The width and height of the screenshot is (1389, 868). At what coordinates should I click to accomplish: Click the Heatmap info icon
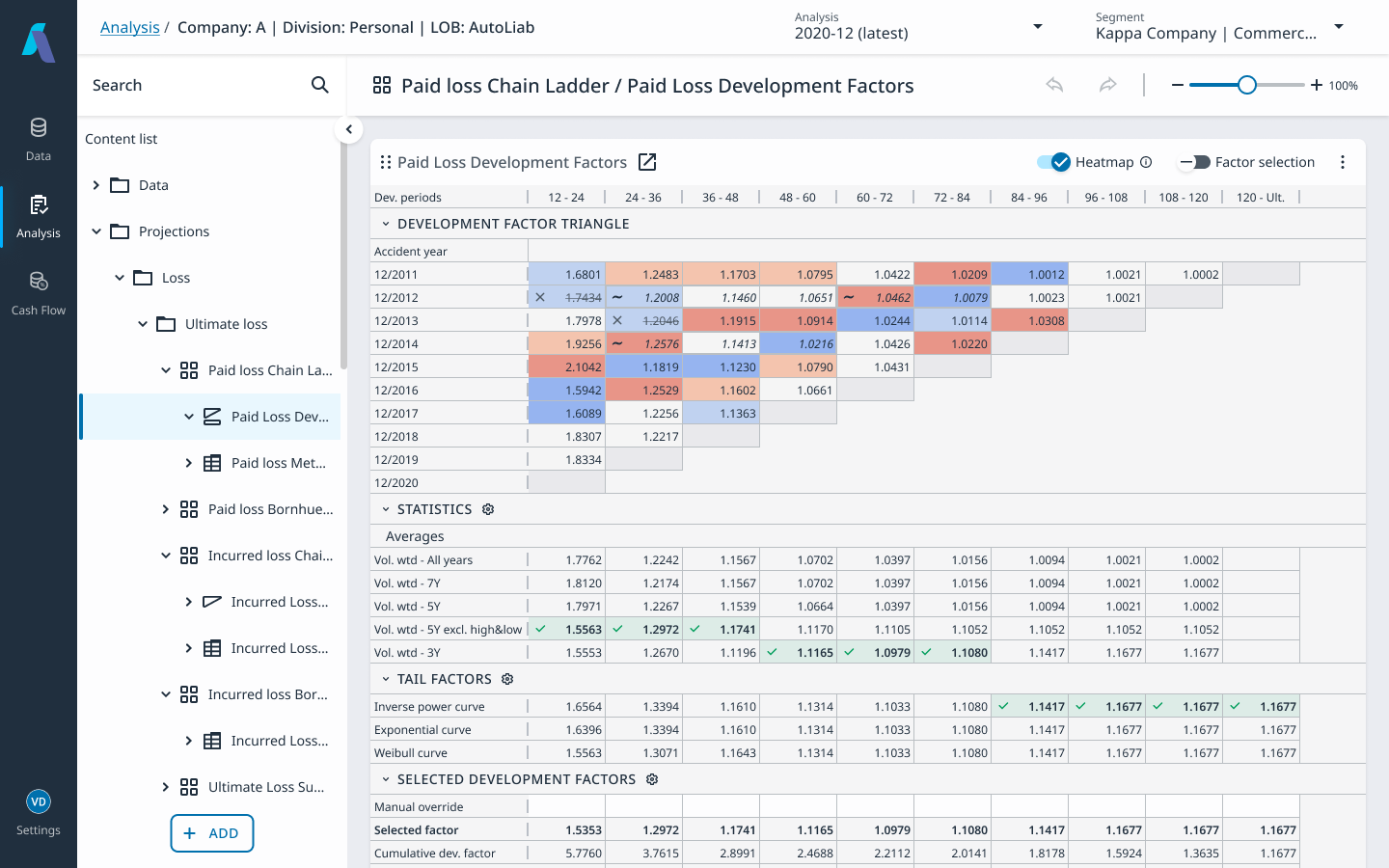point(1146,162)
